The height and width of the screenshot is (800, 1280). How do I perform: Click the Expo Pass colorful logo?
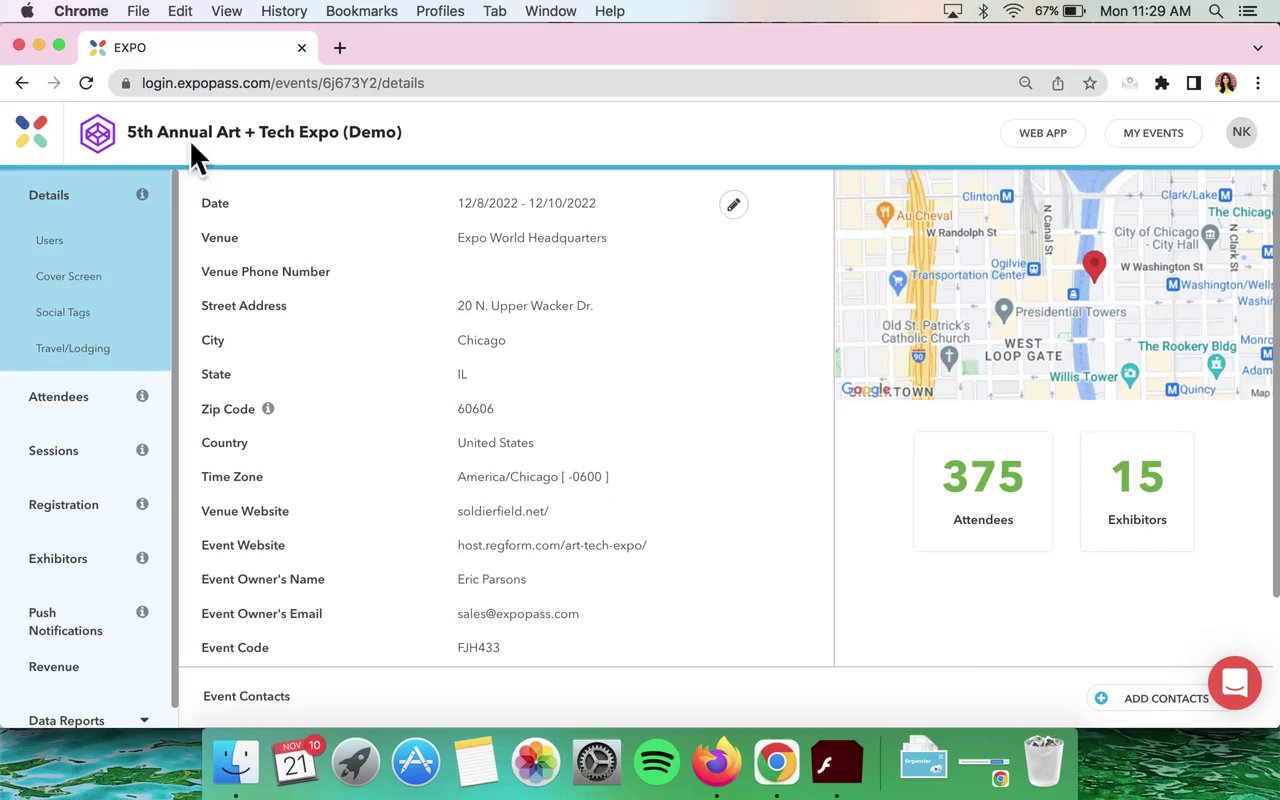coord(31,132)
